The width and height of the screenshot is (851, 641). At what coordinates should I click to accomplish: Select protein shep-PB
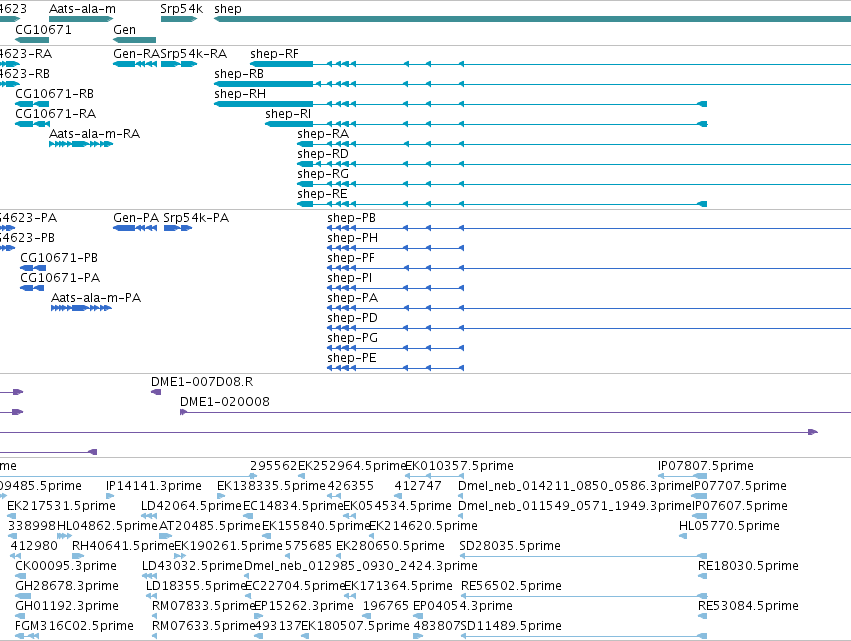[351, 218]
